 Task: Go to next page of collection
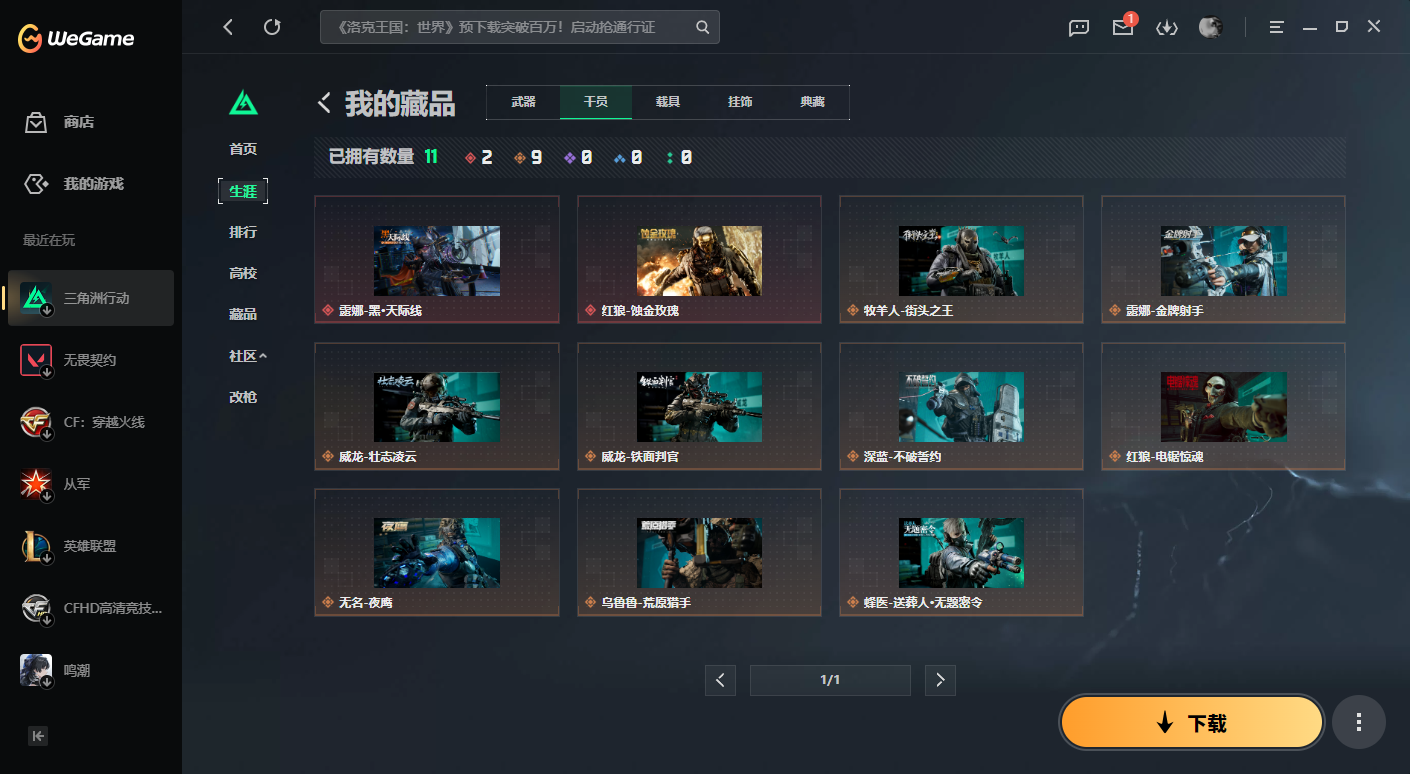[940, 680]
